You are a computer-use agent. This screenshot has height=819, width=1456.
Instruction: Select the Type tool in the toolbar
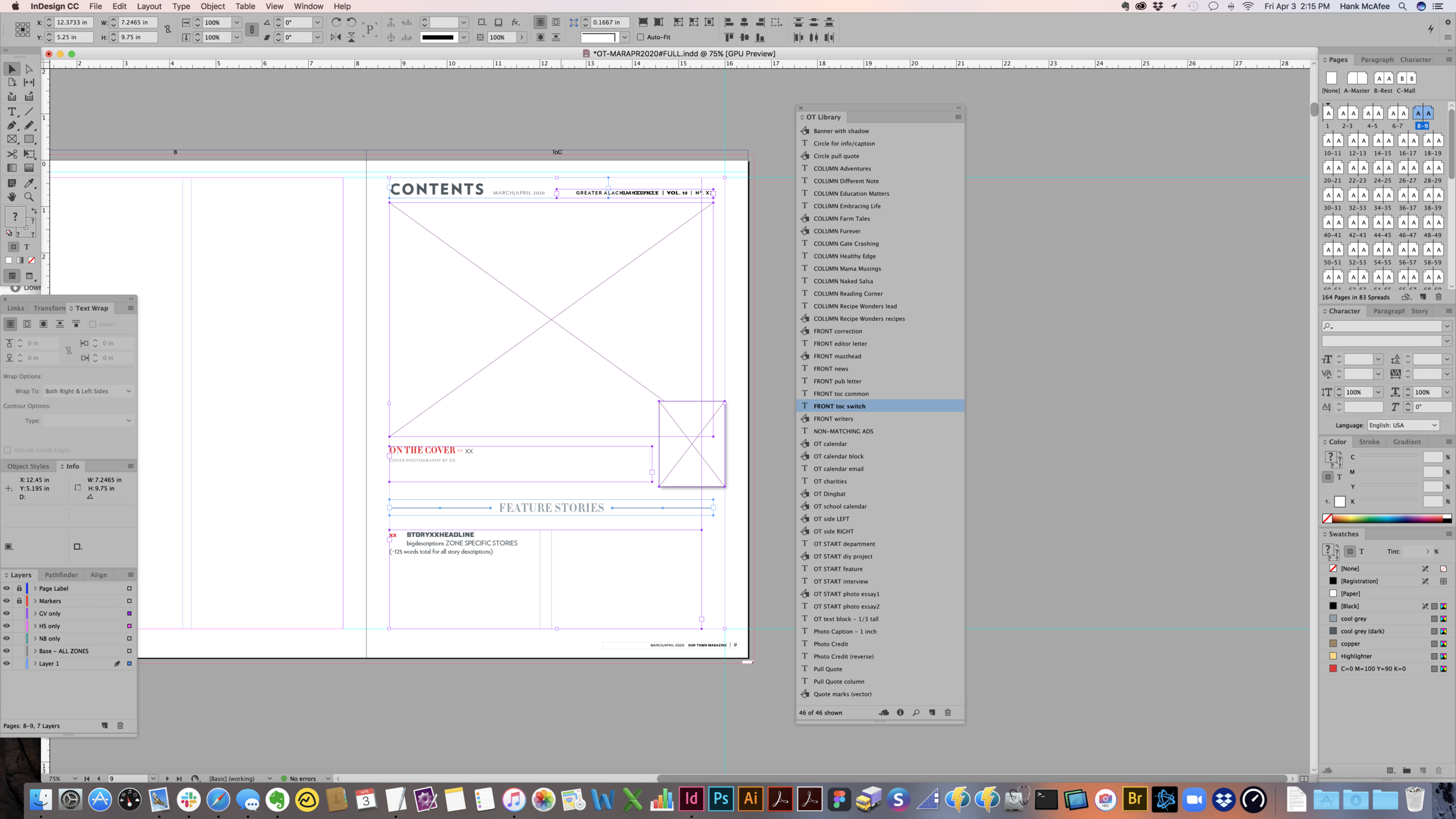point(12,111)
